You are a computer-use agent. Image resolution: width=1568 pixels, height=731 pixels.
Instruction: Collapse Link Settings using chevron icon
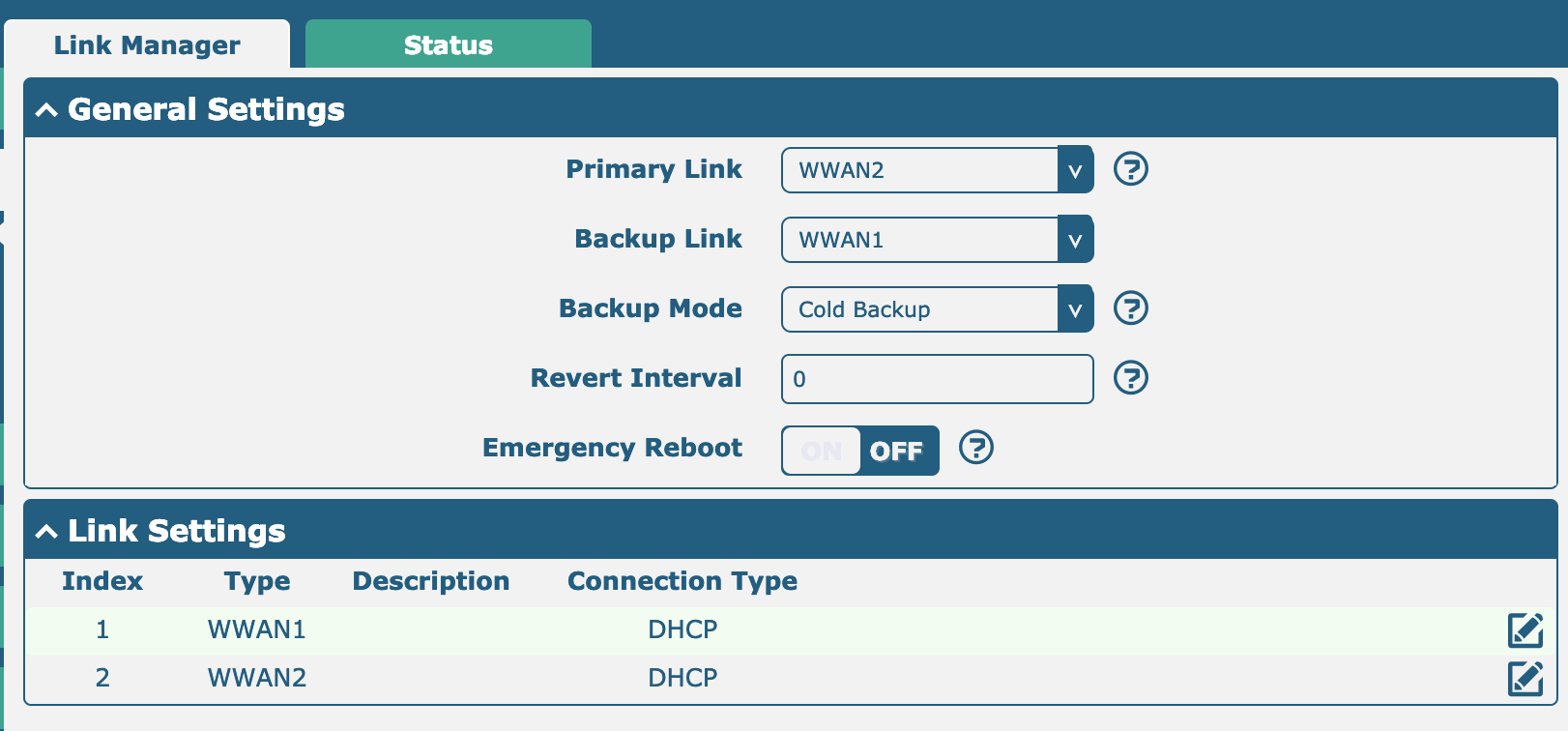pyautogui.click(x=46, y=532)
